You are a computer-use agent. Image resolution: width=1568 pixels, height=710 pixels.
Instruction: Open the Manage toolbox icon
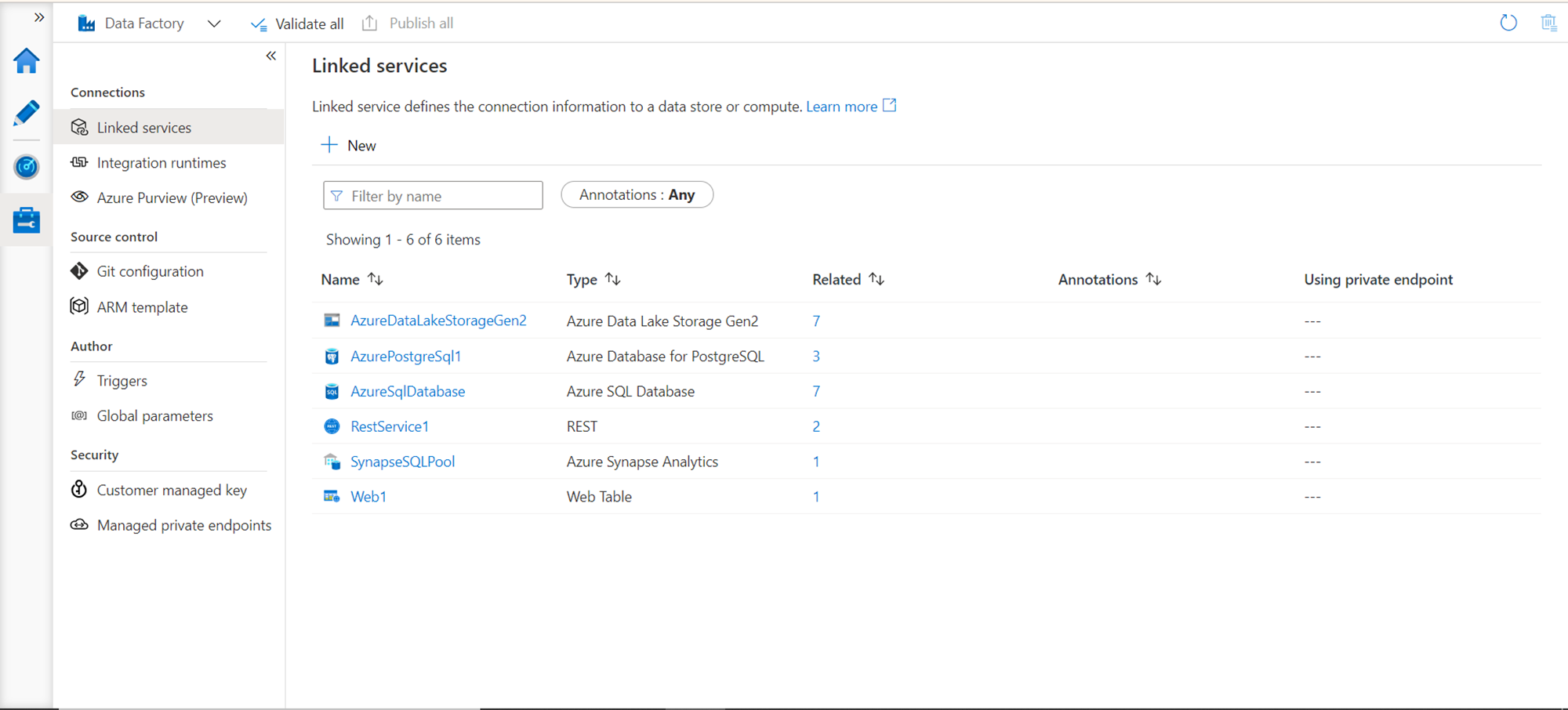[x=27, y=220]
